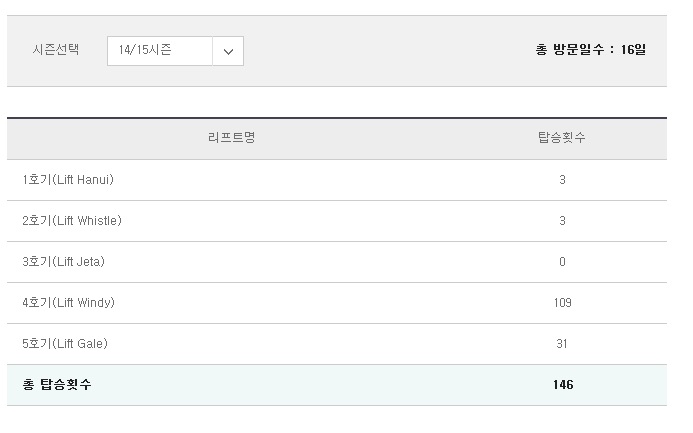The image size is (693, 433).
Task: Select the 4호기(Lift Windy) row
Action: [x=337, y=303]
